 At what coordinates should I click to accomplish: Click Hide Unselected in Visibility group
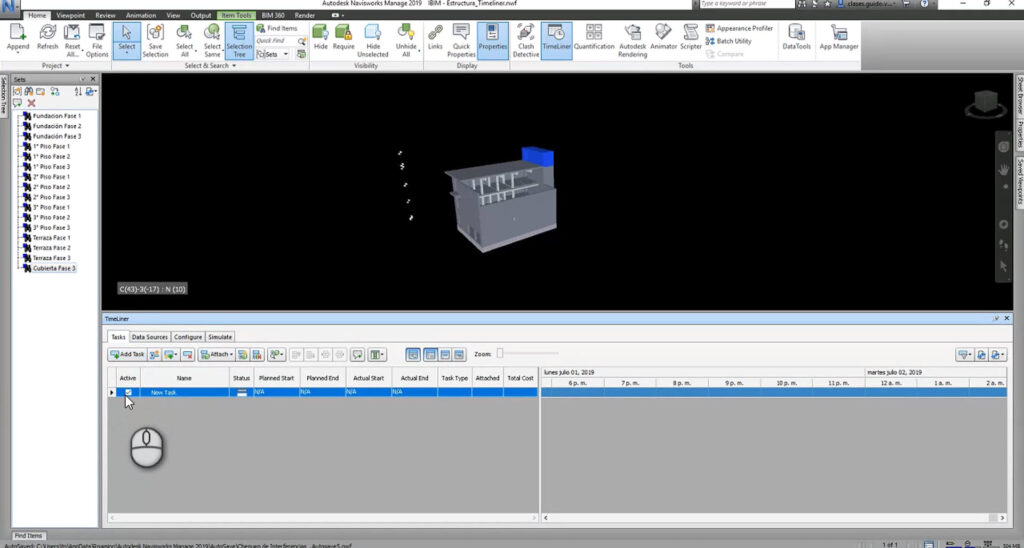click(373, 40)
